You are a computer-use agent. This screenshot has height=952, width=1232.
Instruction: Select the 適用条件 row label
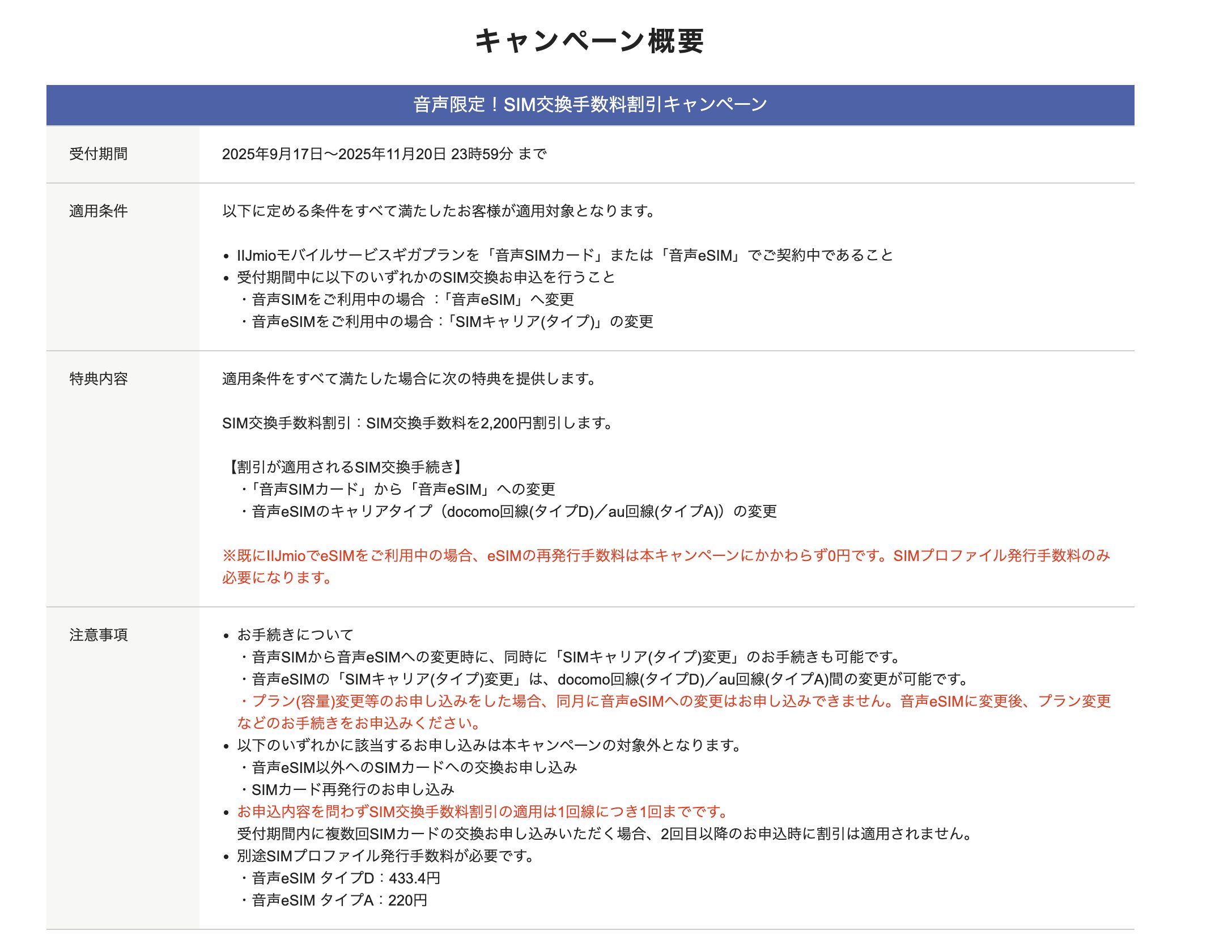pyautogui.click(x=99, y=211)
